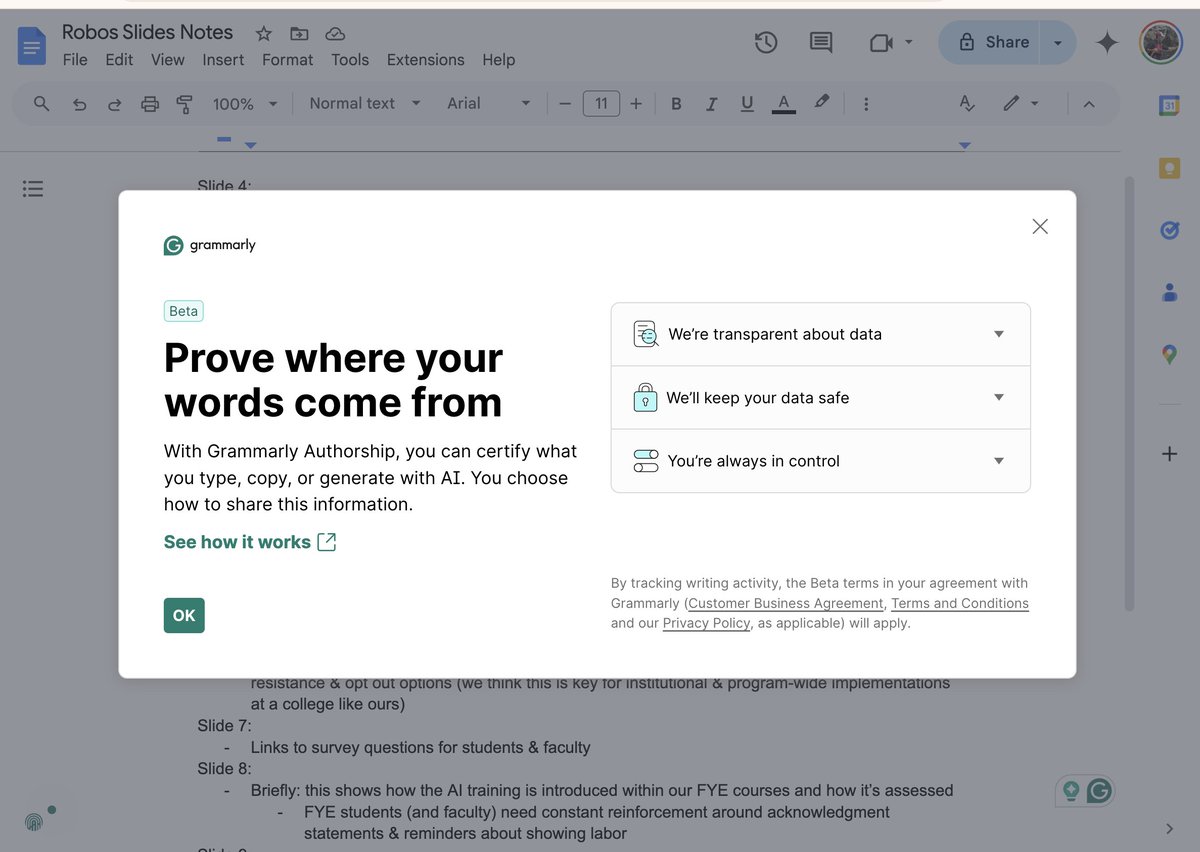This screenshot has width=1200, height=852.
Task: Open the fingerprint icon at bottom left
Action: coord(33,822)
